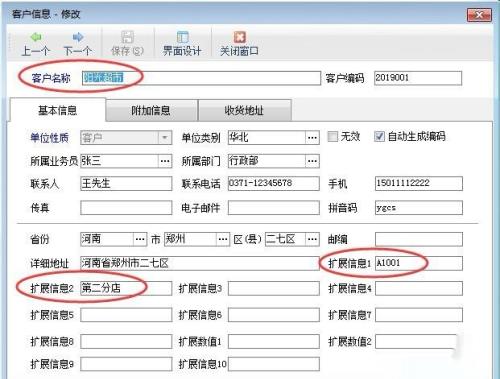The height and width of the screenshot is (379, 500).
Task: Open 省份 browse ellipsis button
Action: coord(140,239)
